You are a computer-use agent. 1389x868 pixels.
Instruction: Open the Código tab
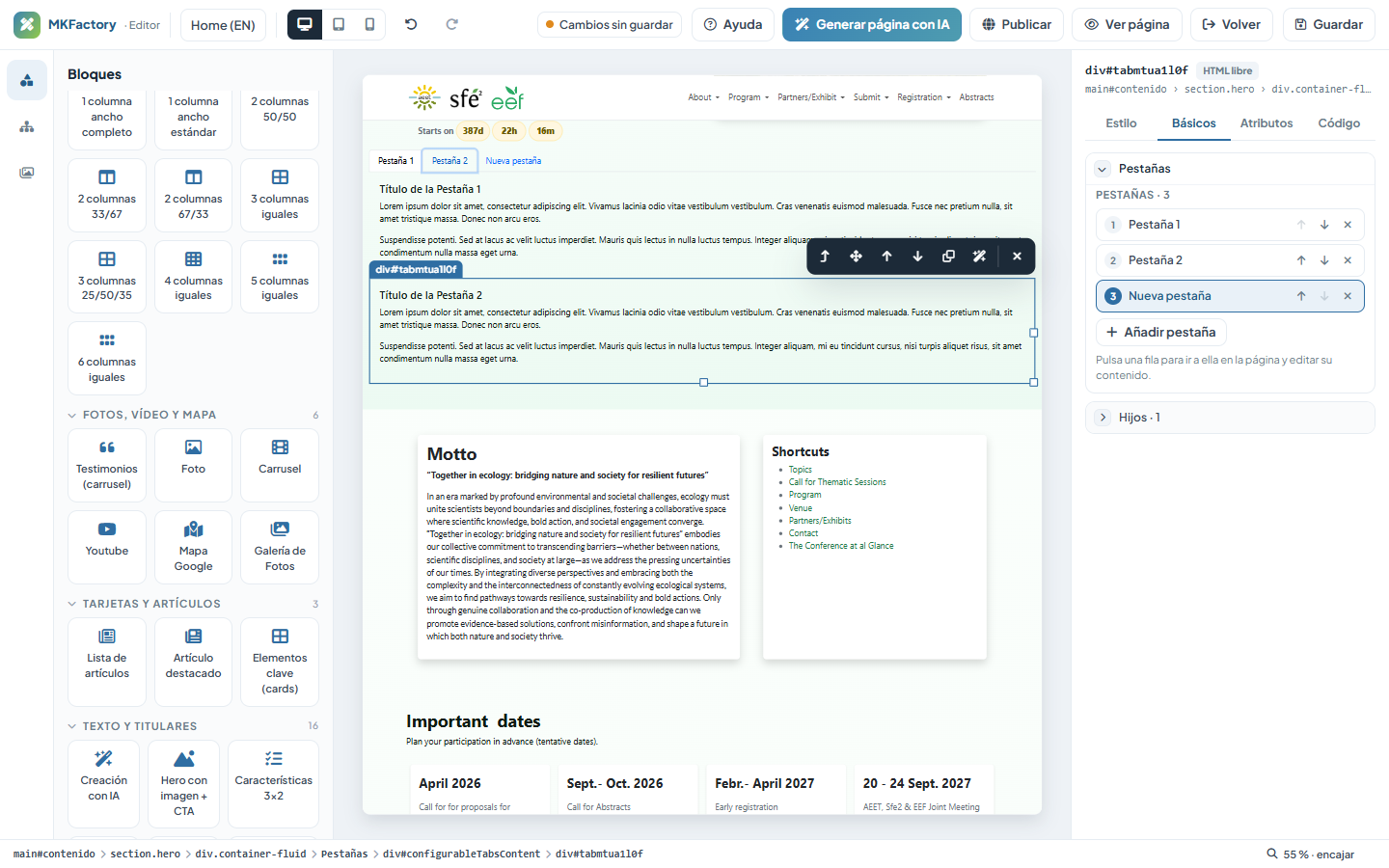pos(1339,123)
